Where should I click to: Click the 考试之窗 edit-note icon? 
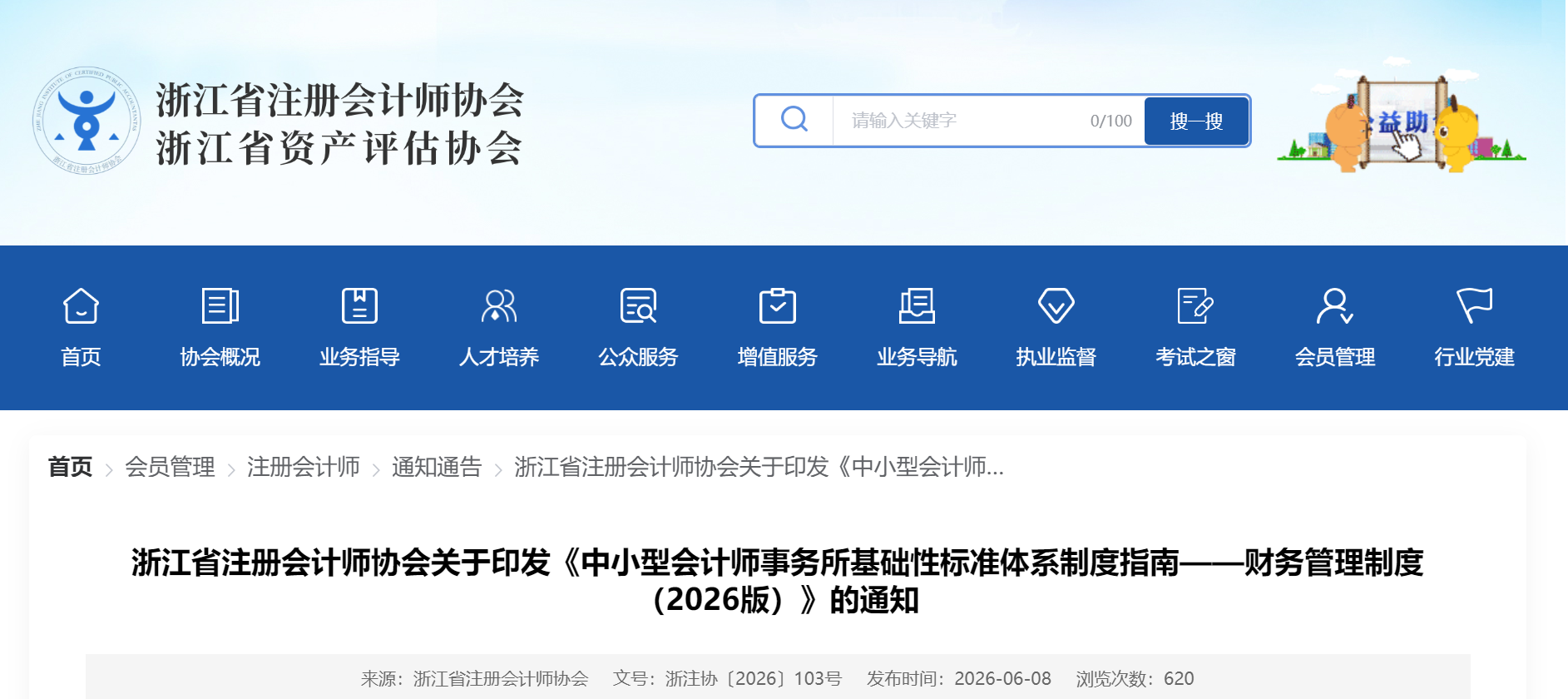1195,305
